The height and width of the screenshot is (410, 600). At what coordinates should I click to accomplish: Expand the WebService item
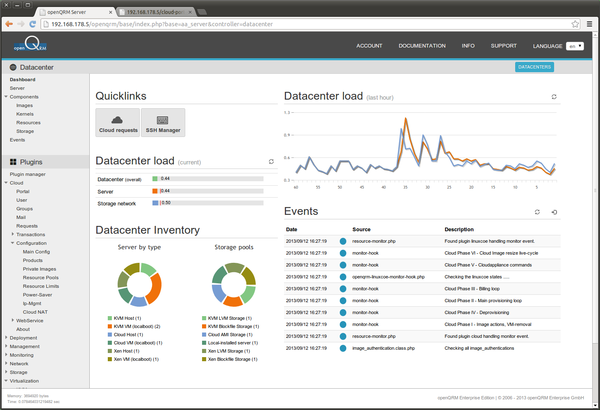click(13, 320)
